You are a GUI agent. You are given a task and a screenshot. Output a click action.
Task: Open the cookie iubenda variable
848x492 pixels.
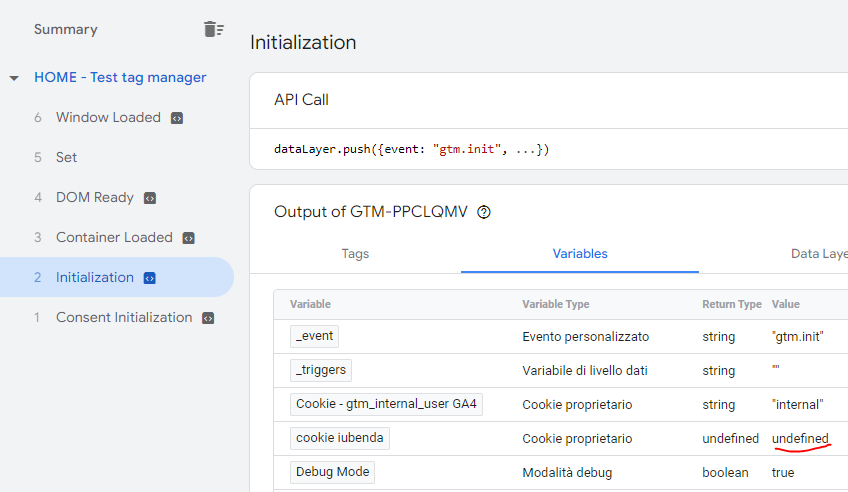[x=340, y=438]
